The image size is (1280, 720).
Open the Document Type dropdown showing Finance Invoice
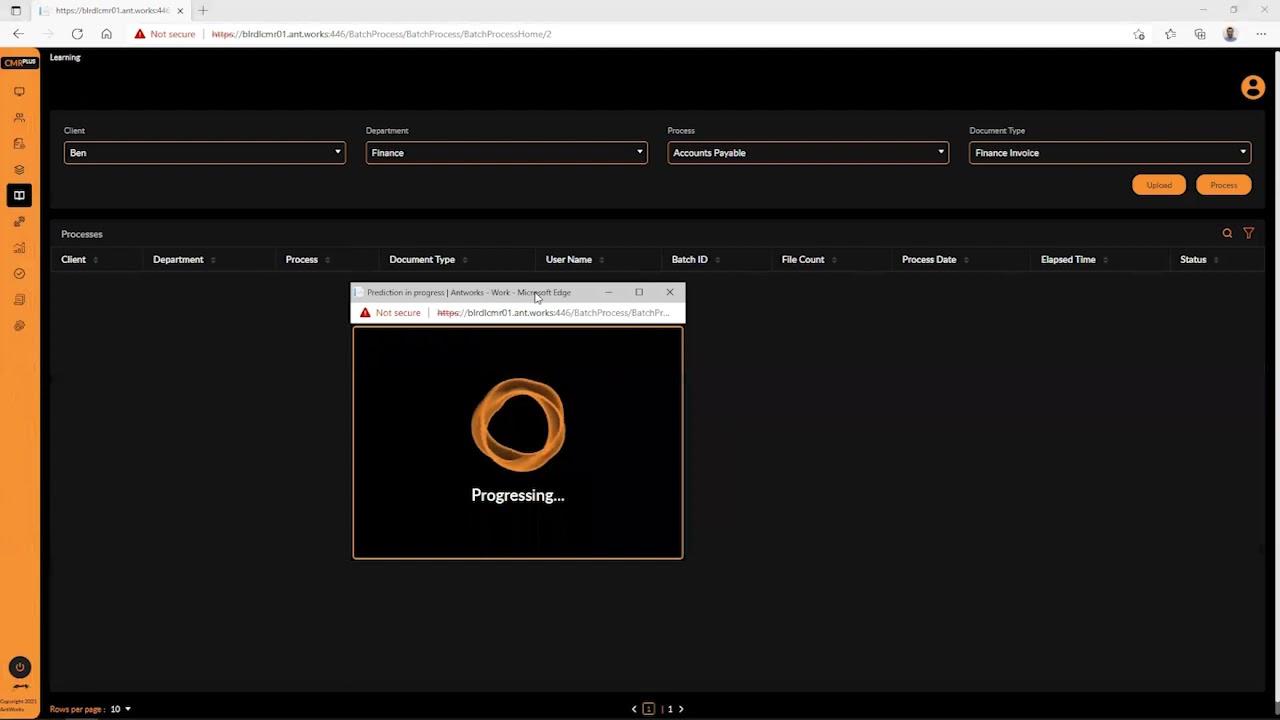(x=1110, y=153)
